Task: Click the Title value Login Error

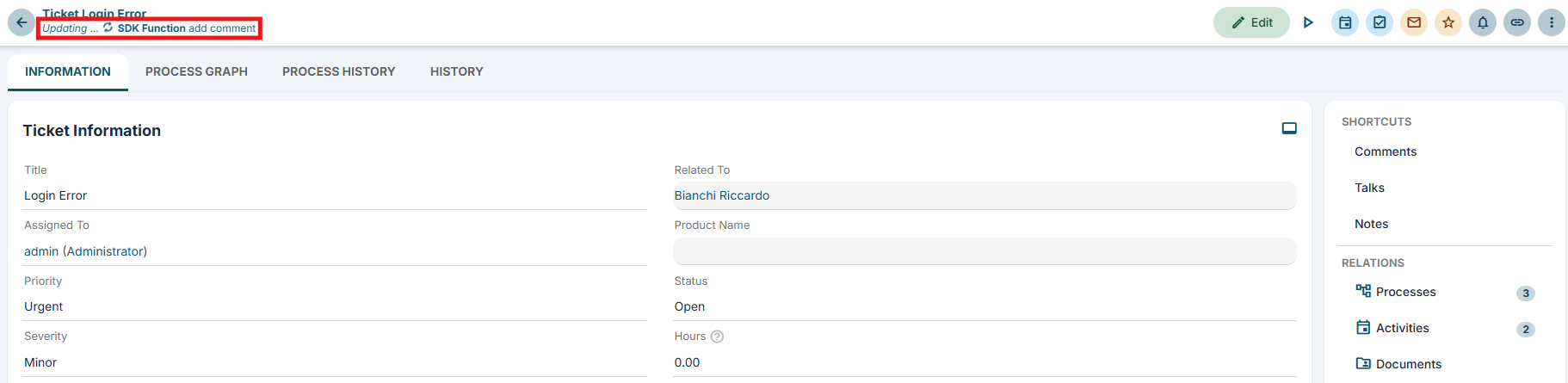Action: click(56, 195)
